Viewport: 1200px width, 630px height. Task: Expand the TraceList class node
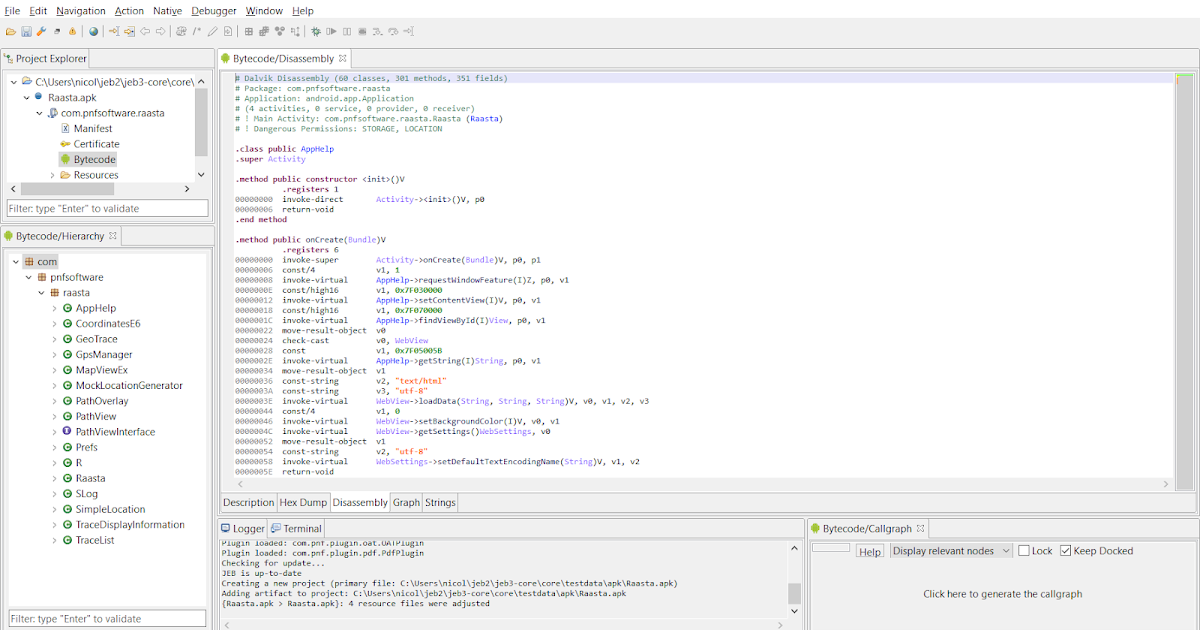click(54, 540)
